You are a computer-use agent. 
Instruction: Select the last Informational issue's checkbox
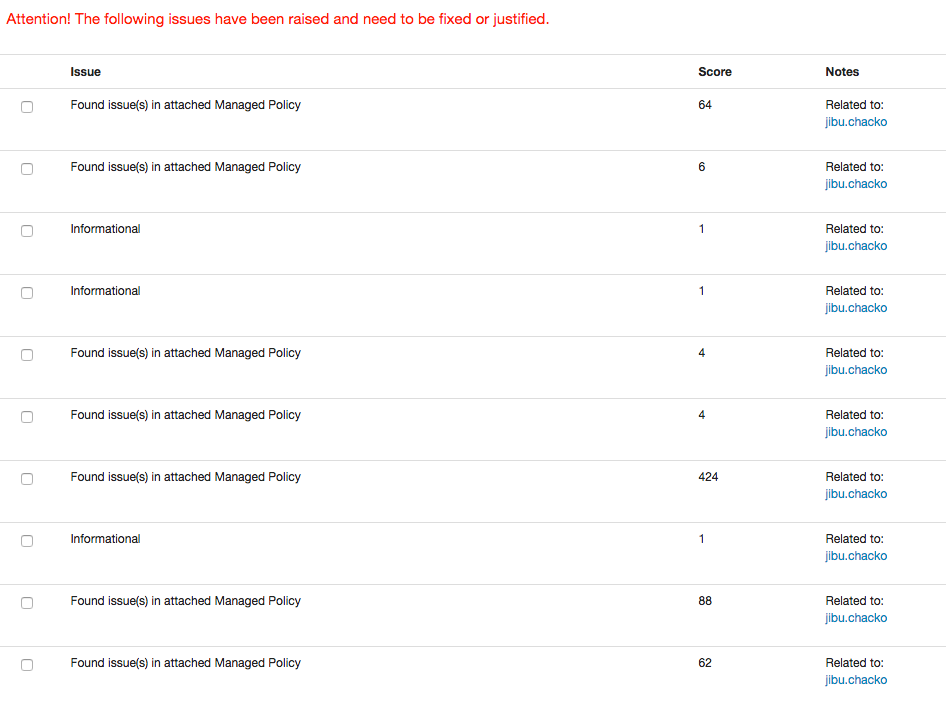[x=27, y=540]
